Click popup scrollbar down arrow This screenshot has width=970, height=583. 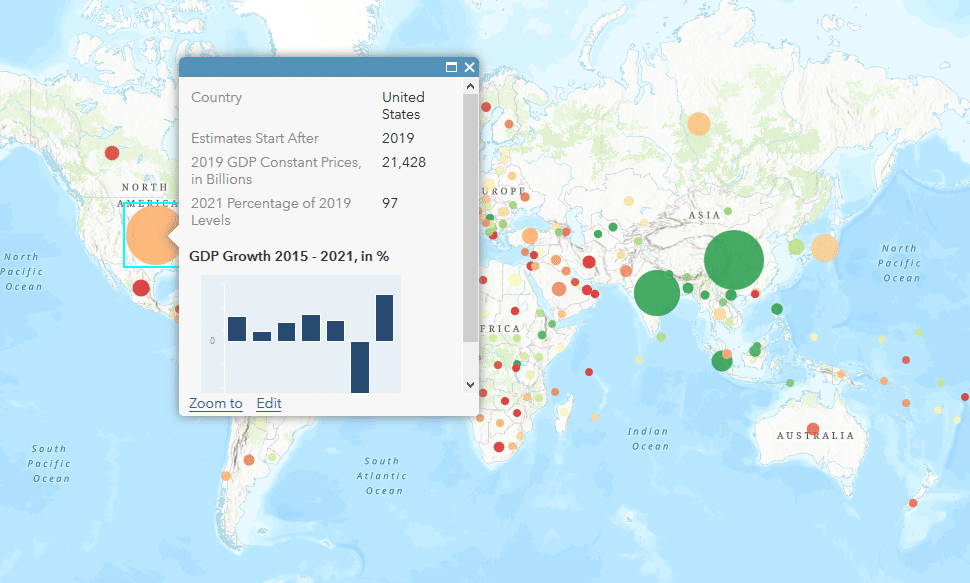tap(470, 385)
